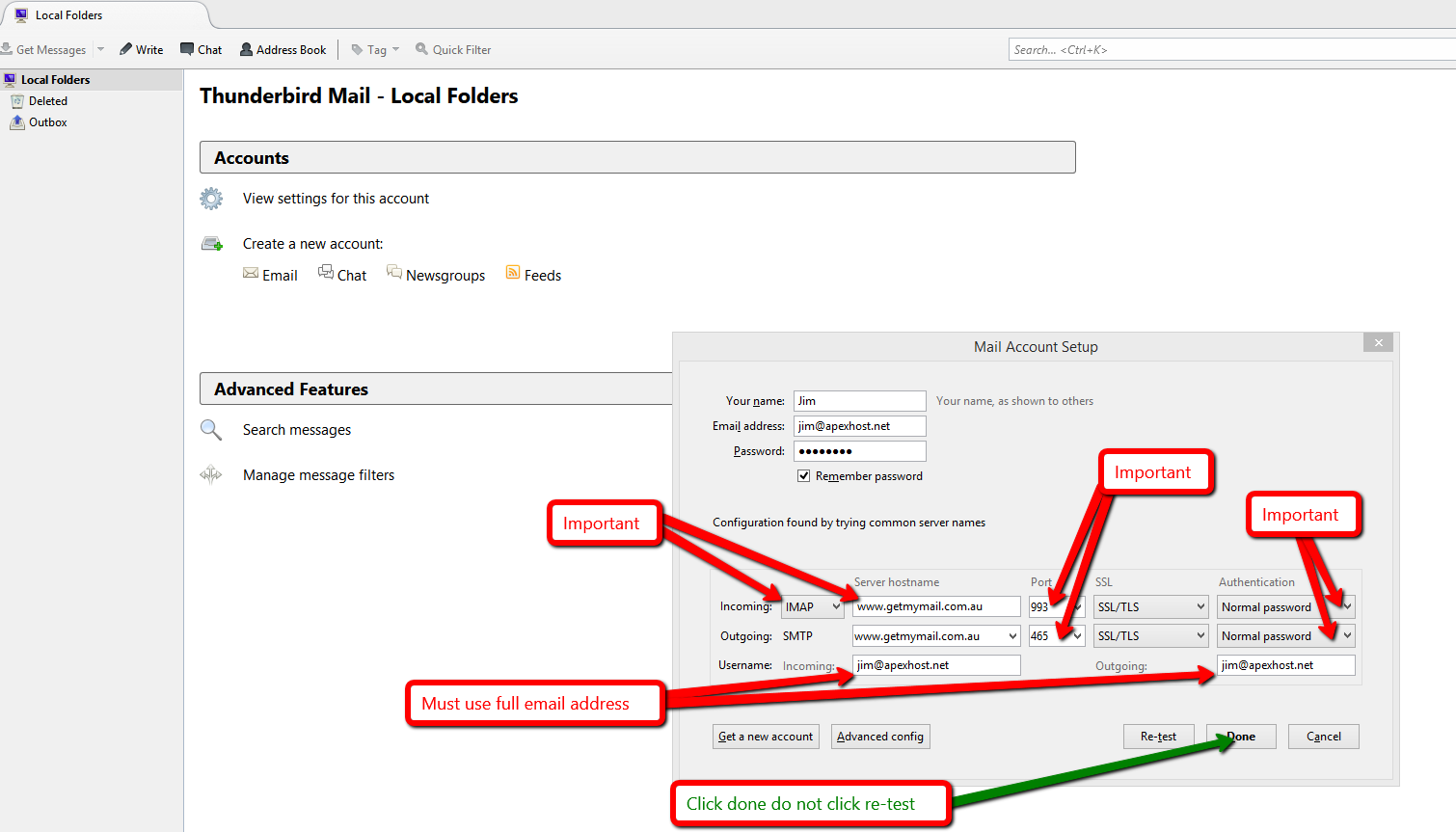The width and height of the screenshot is (1456, 832).
Task: Close the Mail Account Setup dialog
Action: [x=1378, y=342]
